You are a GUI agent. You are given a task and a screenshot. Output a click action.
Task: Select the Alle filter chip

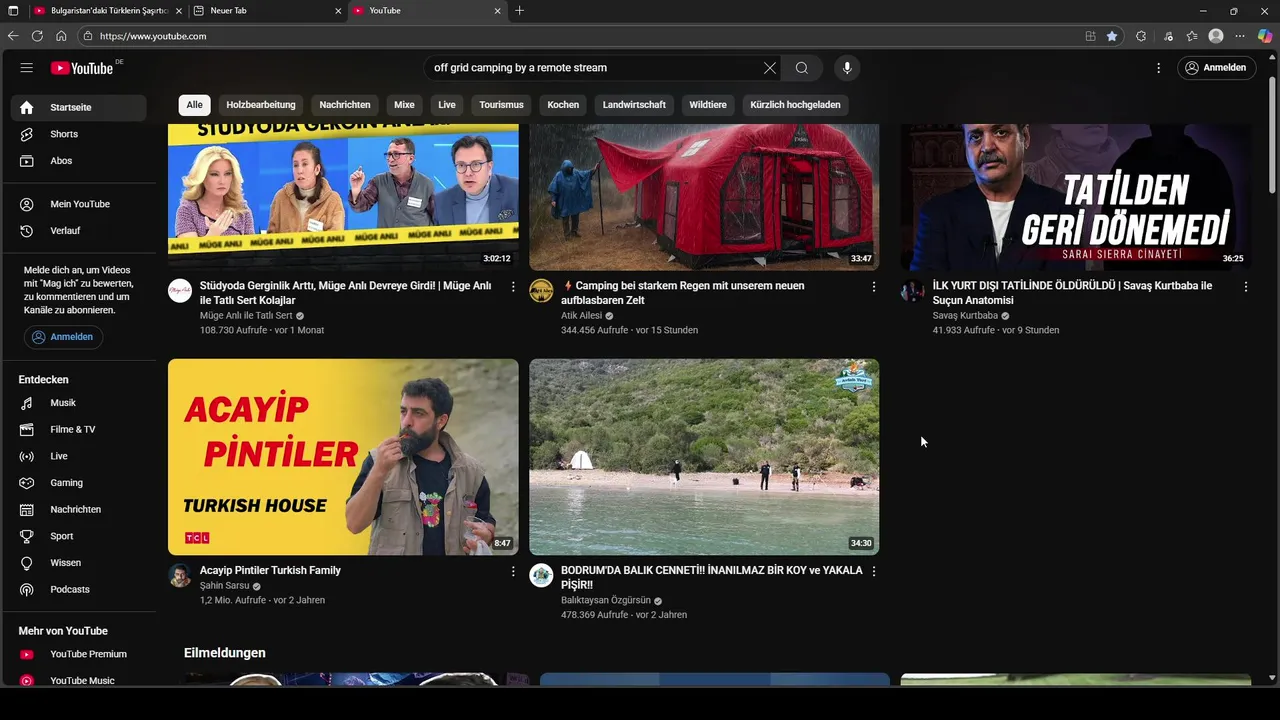click(x=194, y=105)
